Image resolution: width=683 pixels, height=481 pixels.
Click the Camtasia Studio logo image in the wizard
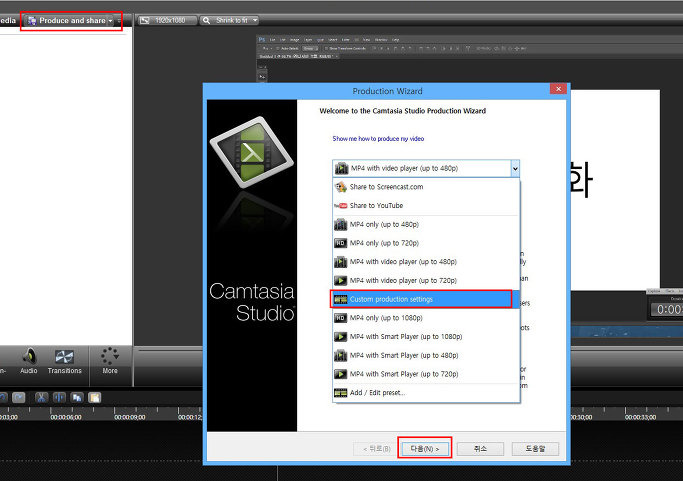[252, 152]
